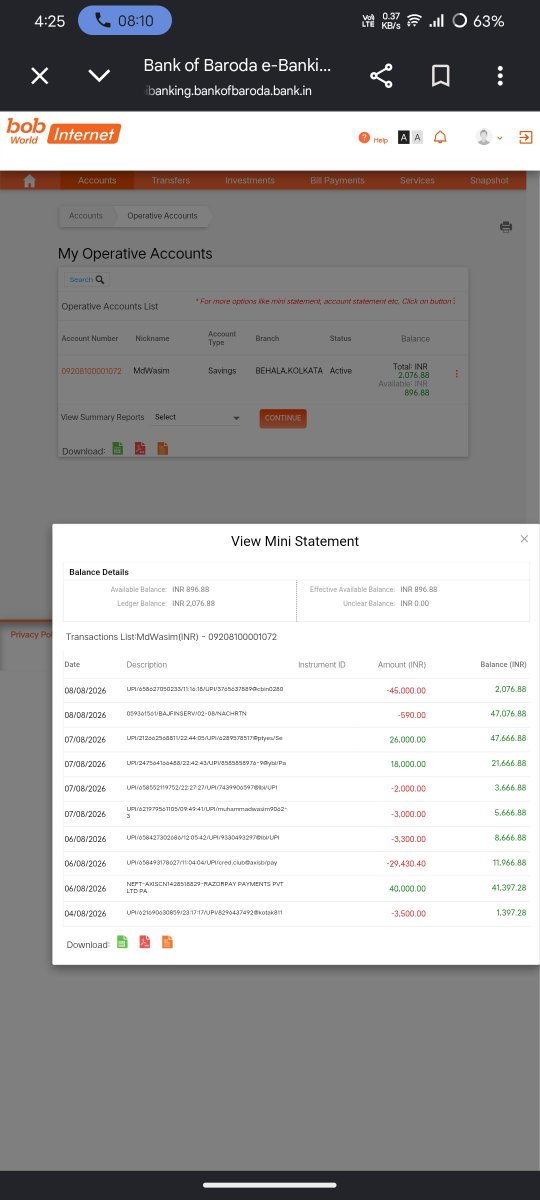Viewport: 540px width, 1200px height.
Task: Close the browser tab with X icon
Action: 39,76
